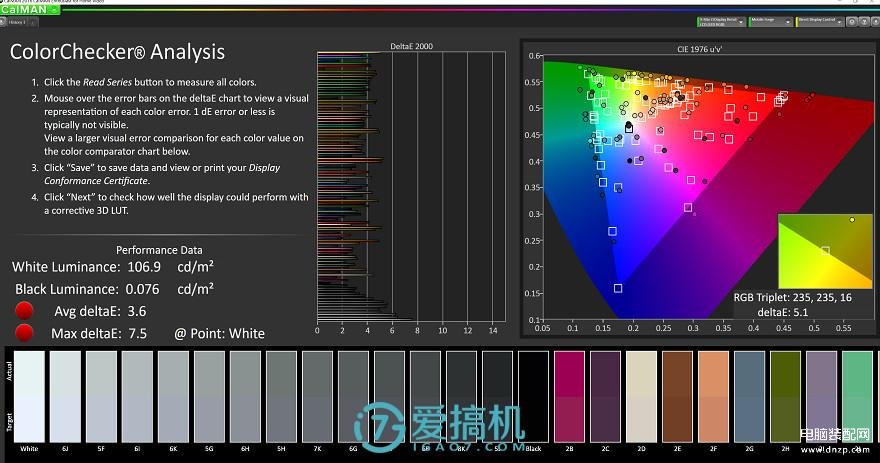Screen dimensions: 880x463
Task: Select the 5G gray swatch
Action: tap(209, 397)
